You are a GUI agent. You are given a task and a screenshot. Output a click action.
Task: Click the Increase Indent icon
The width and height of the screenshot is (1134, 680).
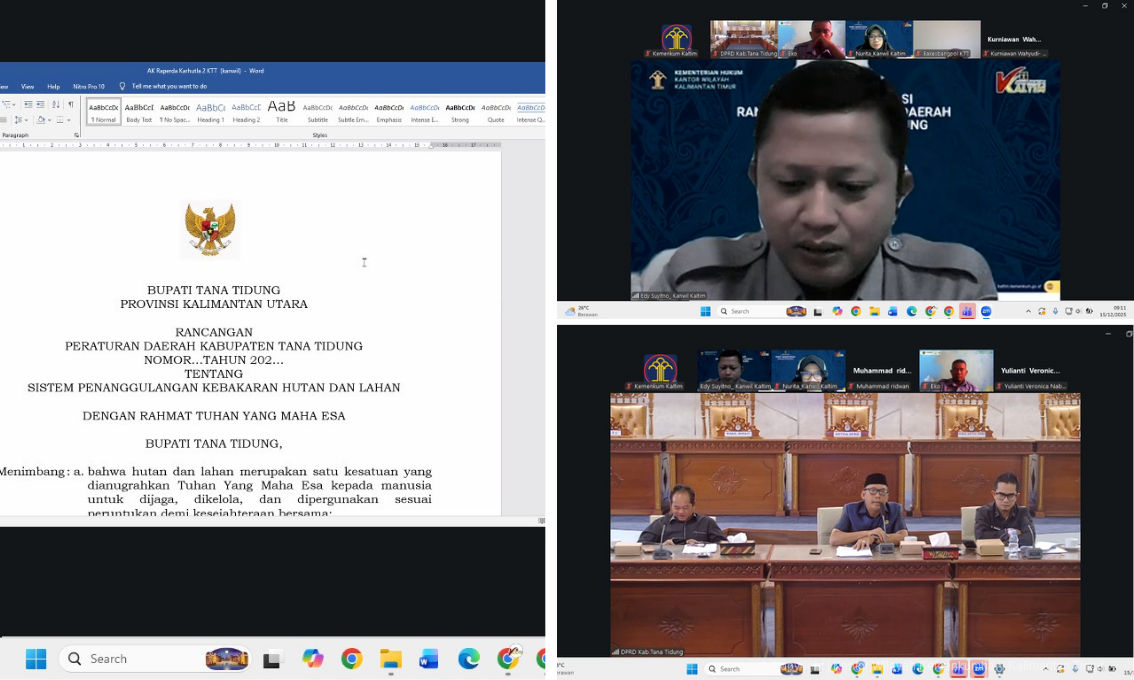[38, 104]
